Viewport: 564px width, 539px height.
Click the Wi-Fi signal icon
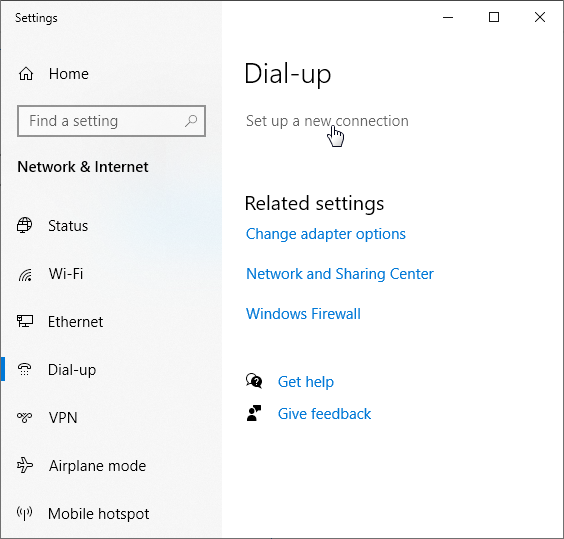pyautogui.click(x=25, y=275)
